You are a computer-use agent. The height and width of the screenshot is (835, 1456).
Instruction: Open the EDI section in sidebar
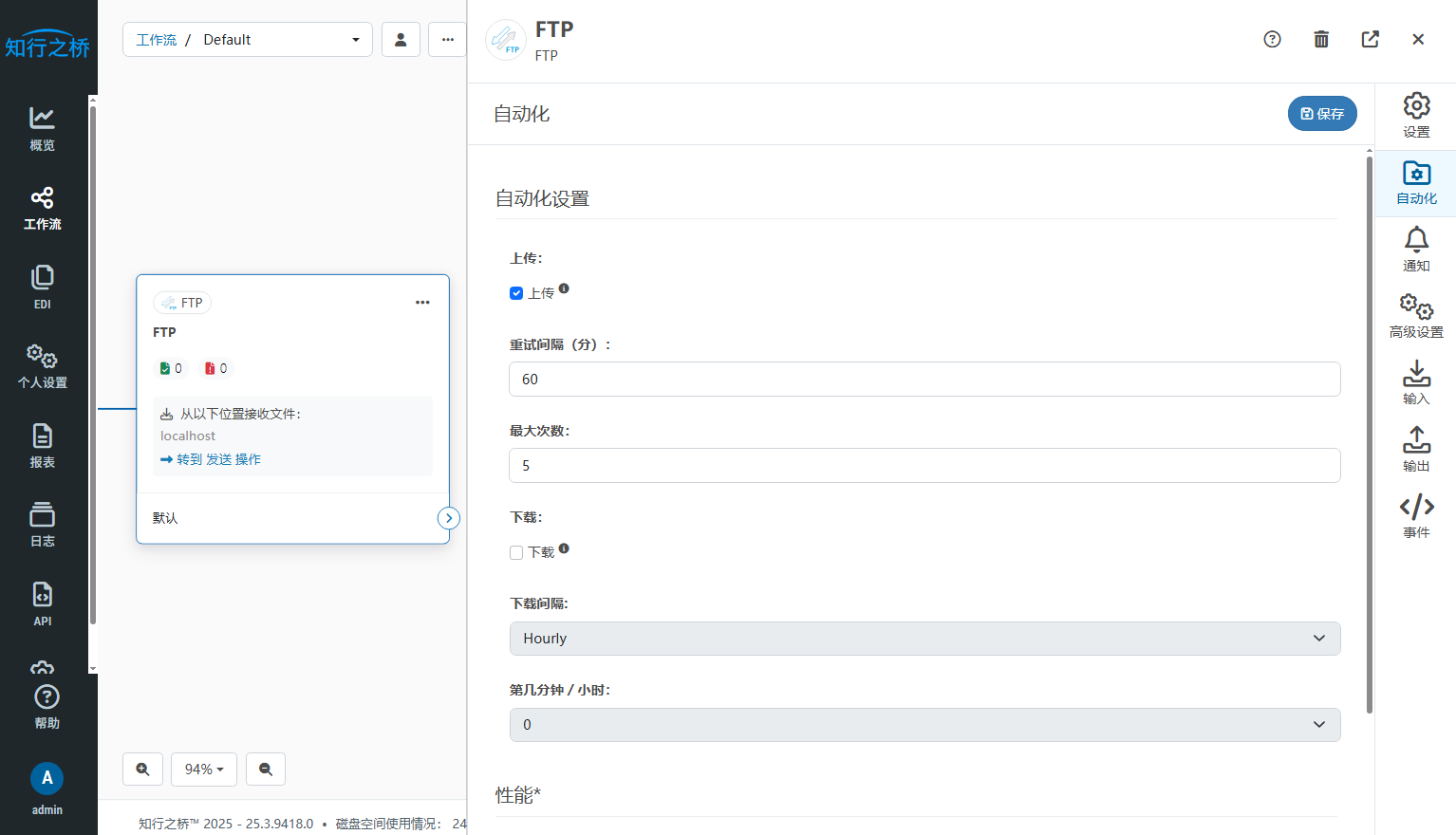pos(42,287)
